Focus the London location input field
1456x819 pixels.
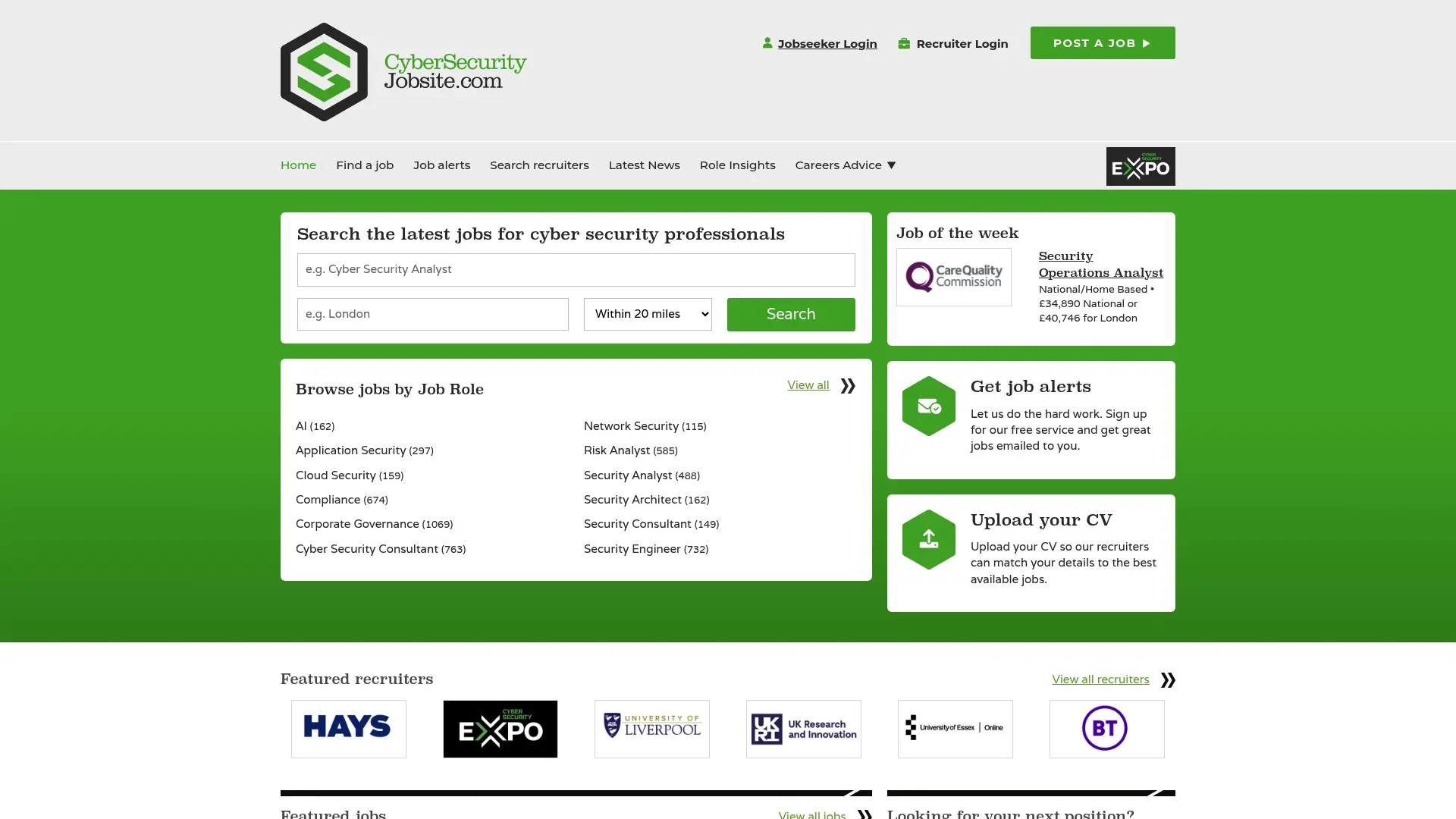click(x=433, y=314)
